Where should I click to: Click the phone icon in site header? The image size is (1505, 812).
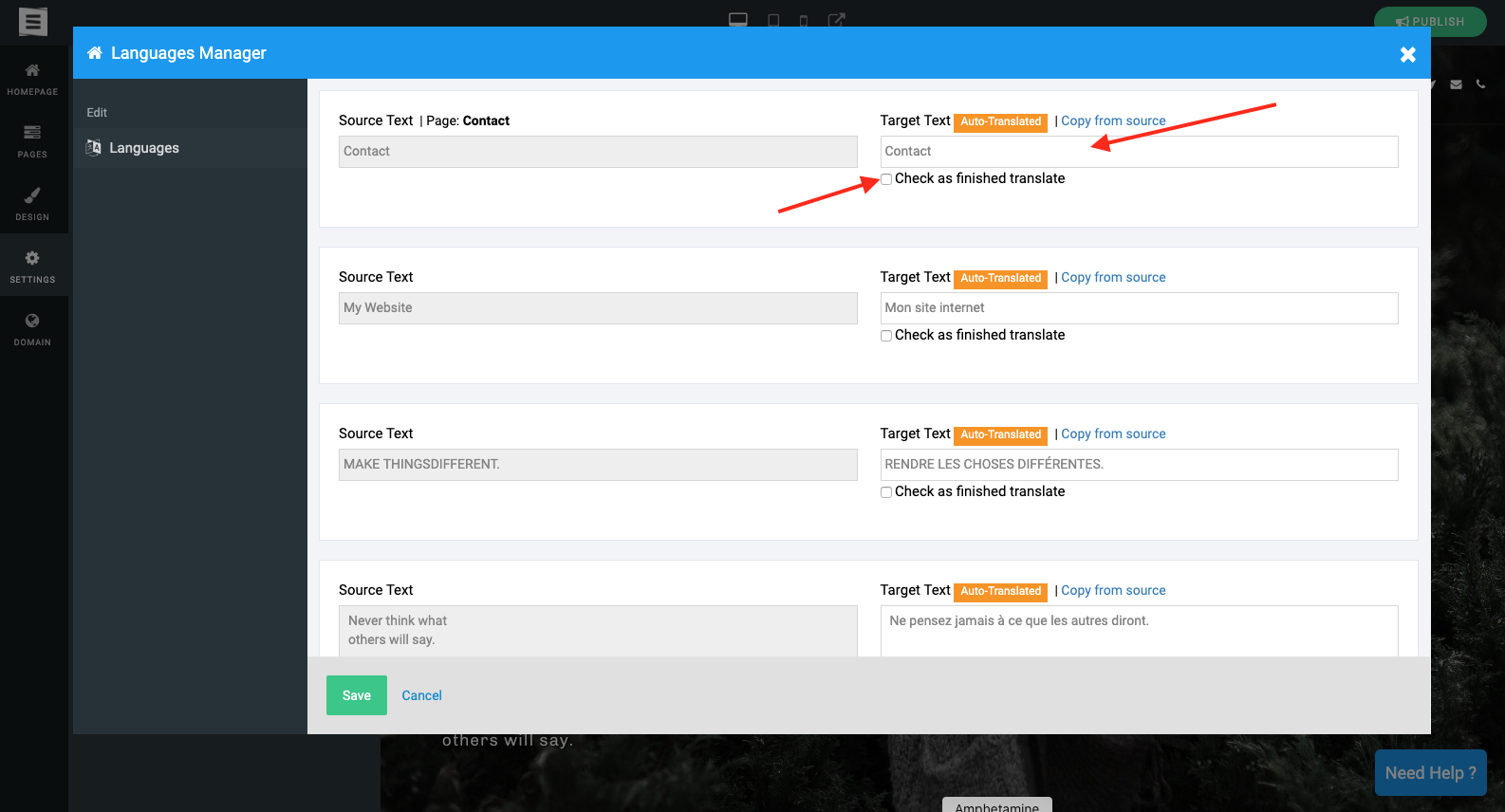pyautogui.click(x=1481, y=84)
